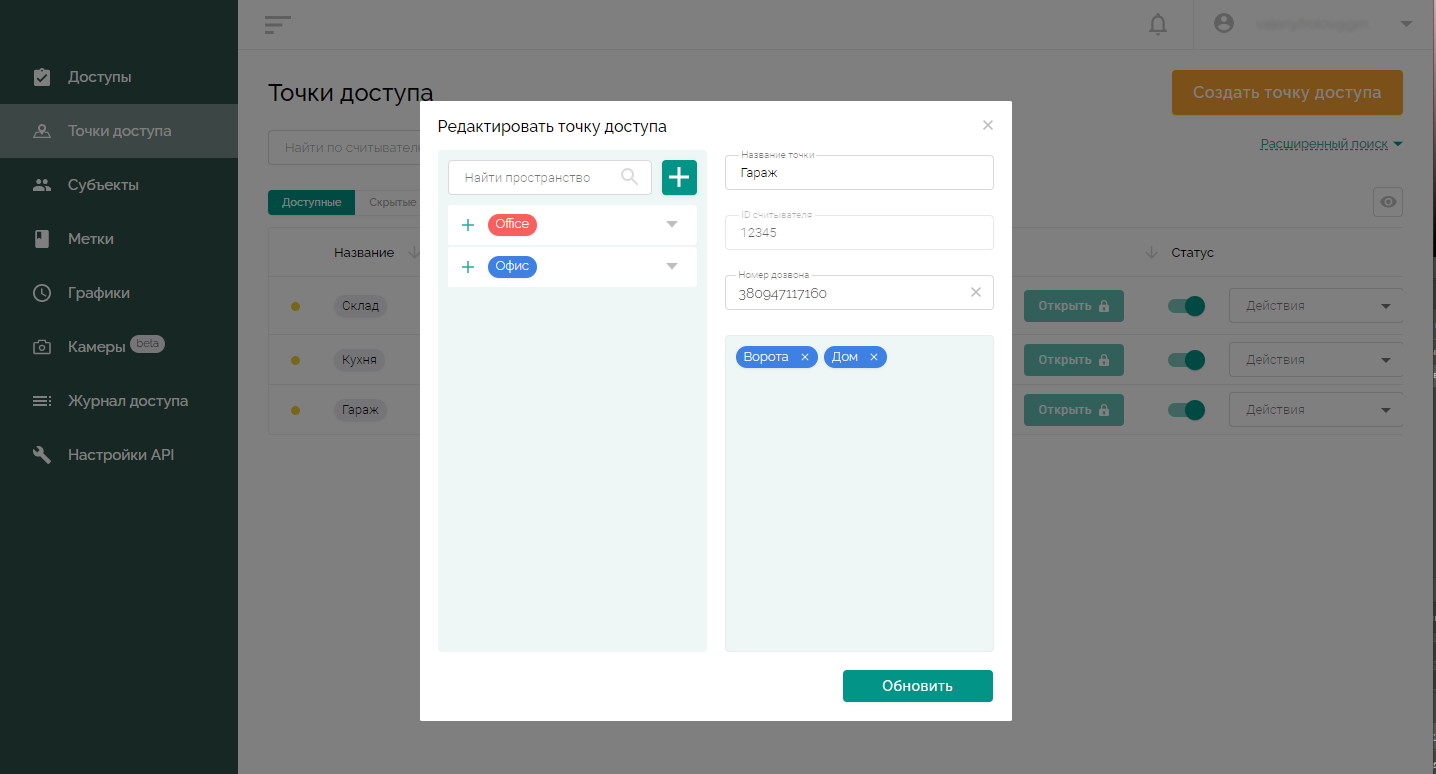
Task: Clear the Номер дозвона field with x
Action: [976, 292]
